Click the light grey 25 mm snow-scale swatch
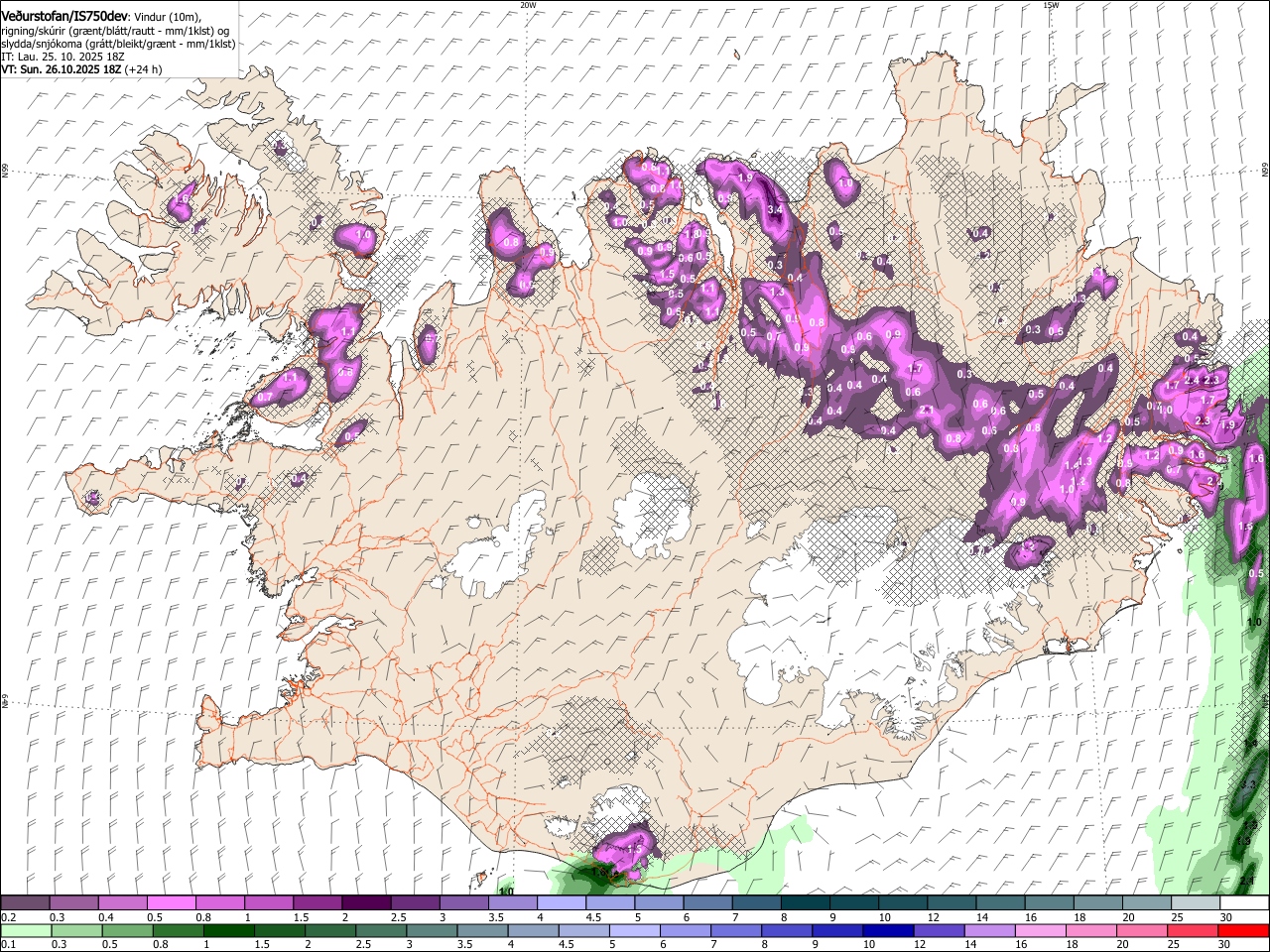The width and height of the screenshot is (1270, 952). tap(1195, 902)
